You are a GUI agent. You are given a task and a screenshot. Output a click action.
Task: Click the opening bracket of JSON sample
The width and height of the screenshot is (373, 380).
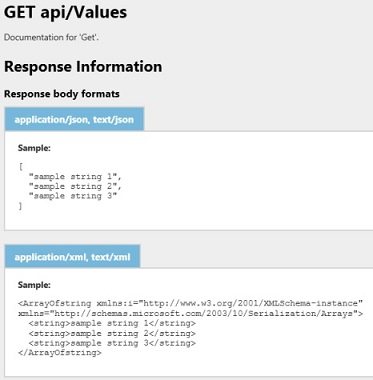21,167
